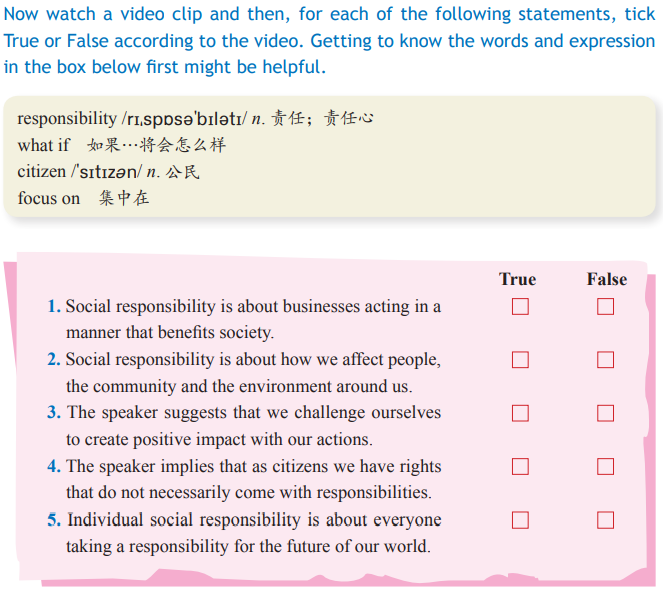
Task: Select False for statement 4 about citizens' rights
Action: [605, 467]
